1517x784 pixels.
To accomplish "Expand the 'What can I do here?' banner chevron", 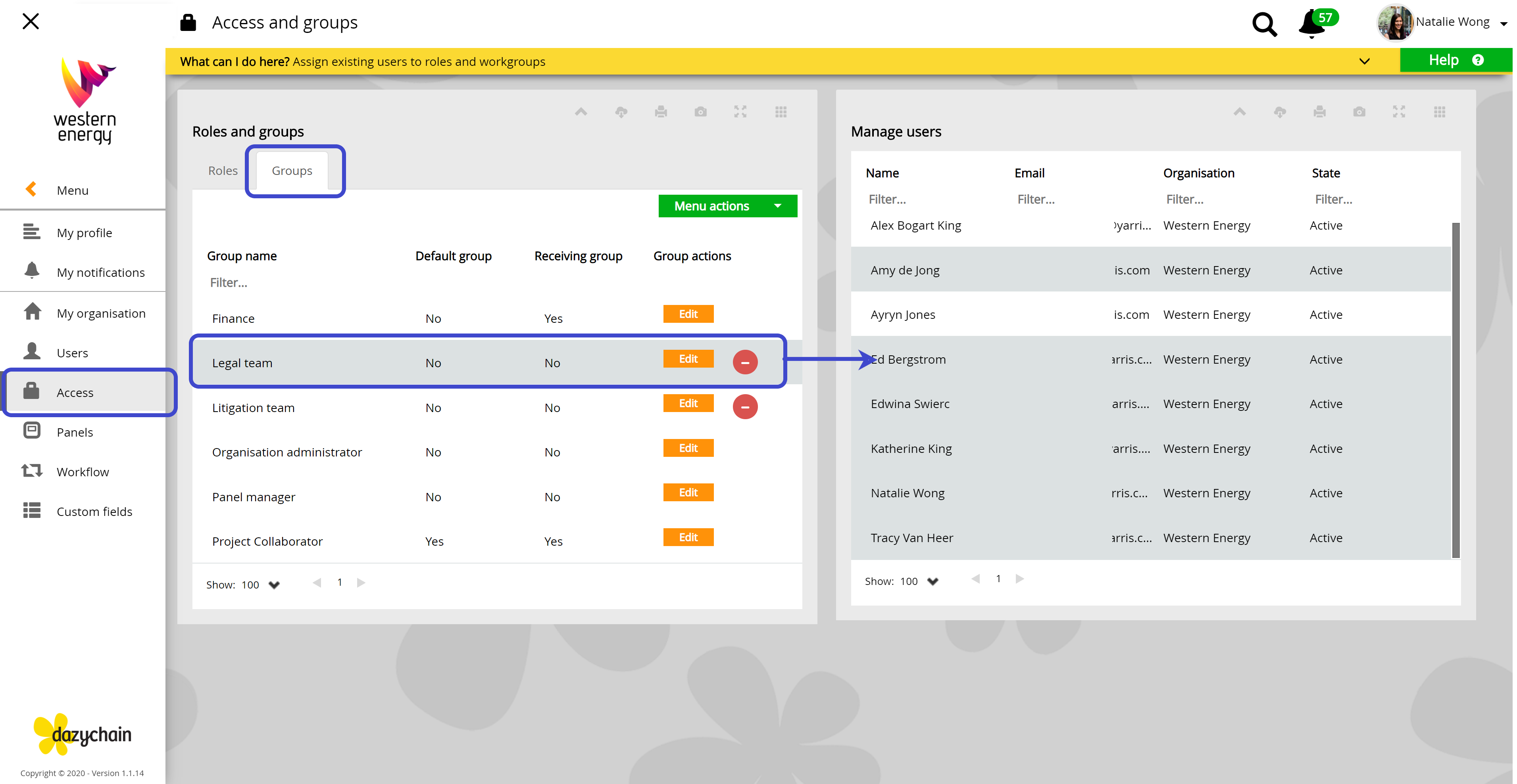I will coord(1364,61).
